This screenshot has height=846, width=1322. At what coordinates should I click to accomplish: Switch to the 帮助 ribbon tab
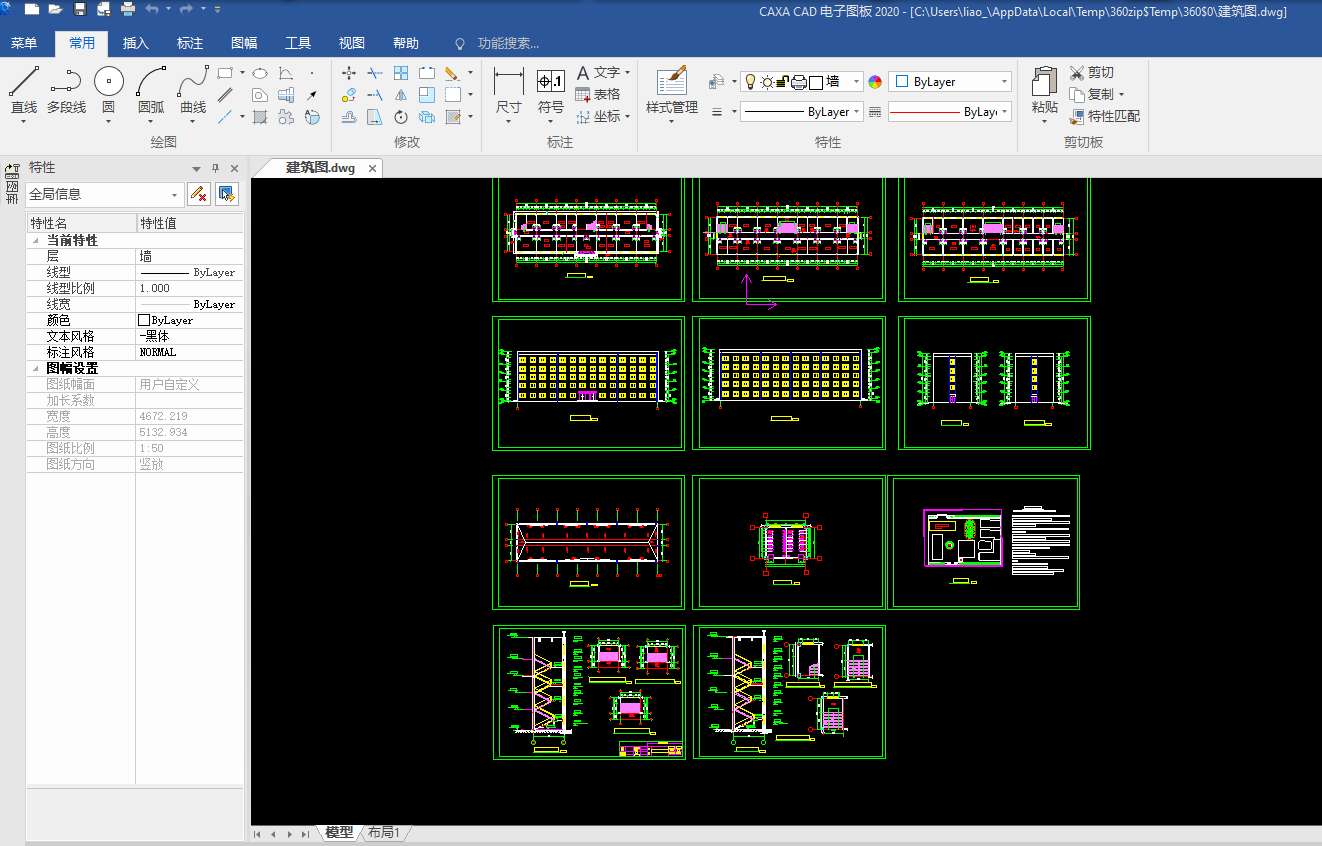click(406, 43)
